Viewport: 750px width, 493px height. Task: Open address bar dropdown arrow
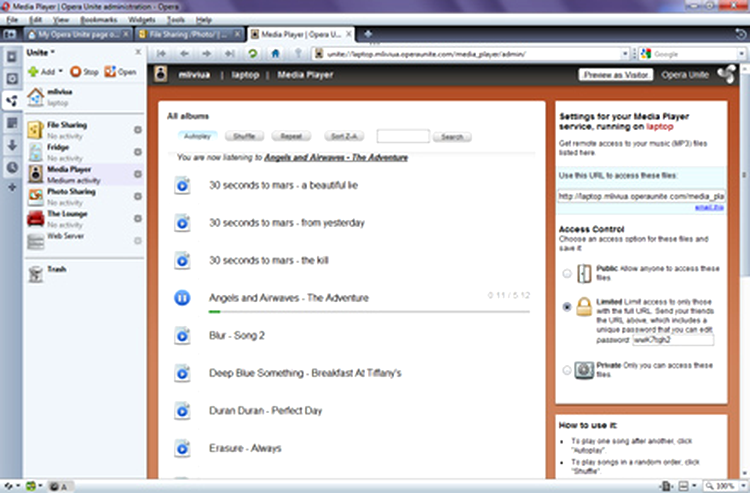(x=625, y=54)
